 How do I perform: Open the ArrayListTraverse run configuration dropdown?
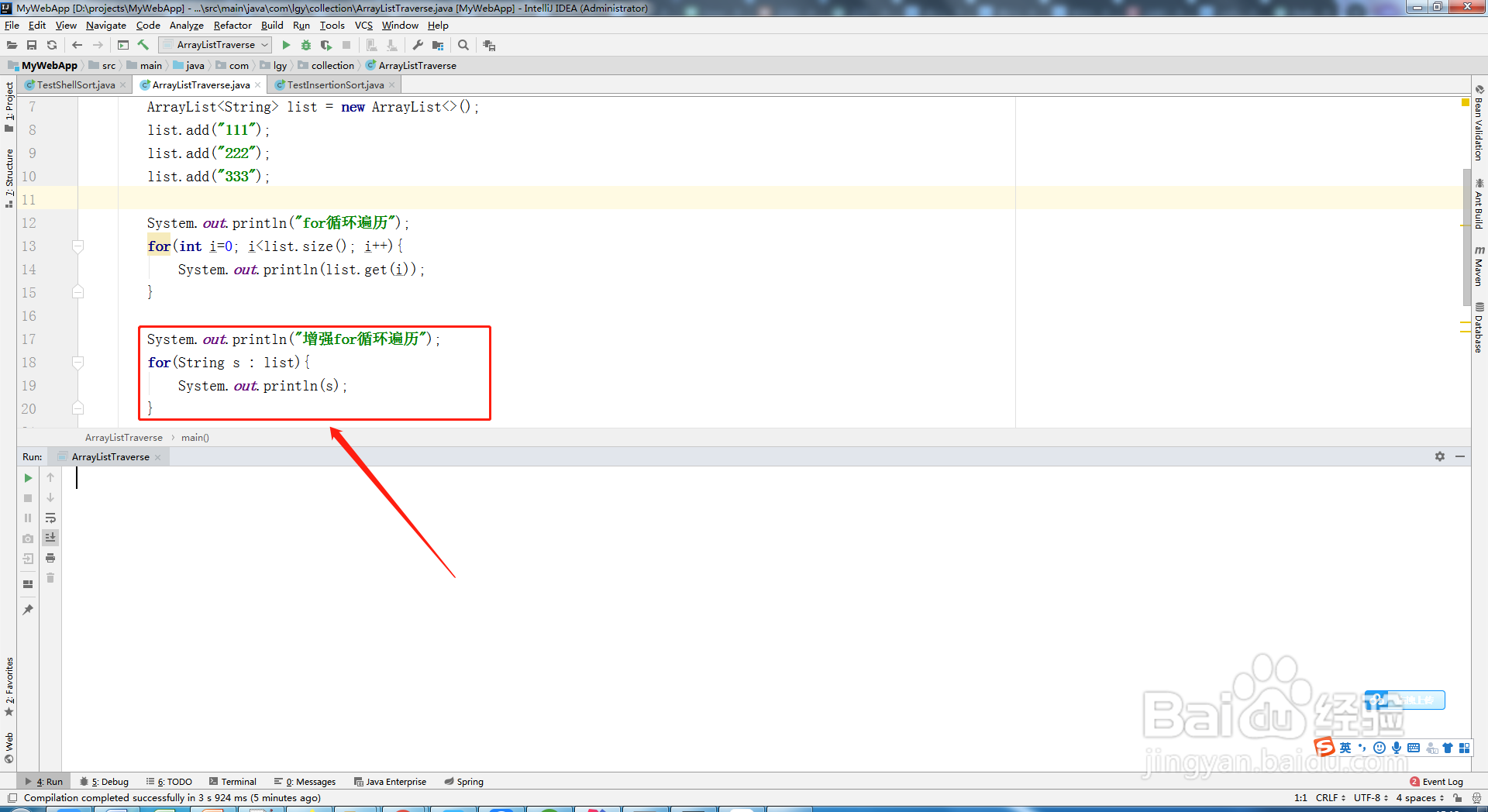(x=215, y=45)
